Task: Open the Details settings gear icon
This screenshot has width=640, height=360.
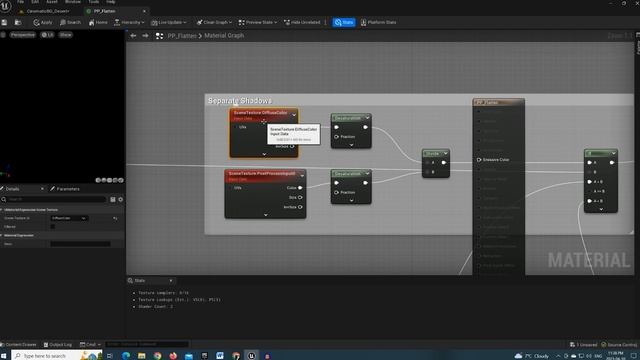Action: click(x=120, y=200)
